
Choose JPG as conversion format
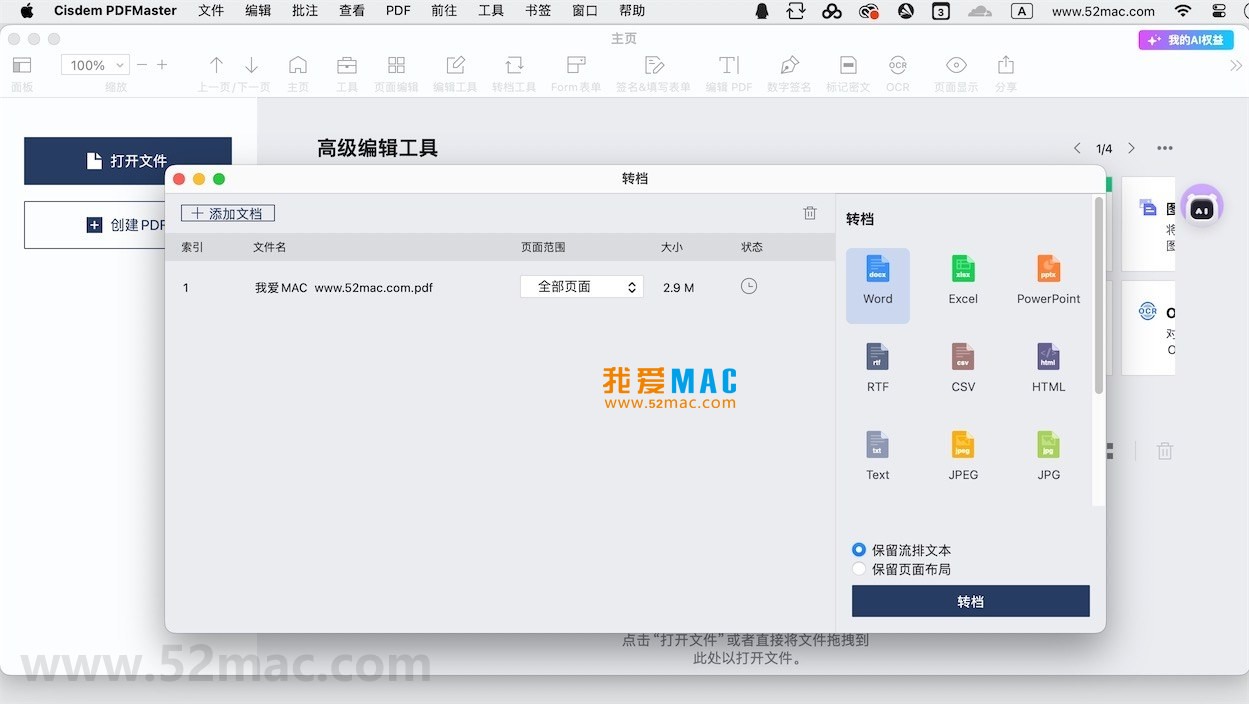[x=1048, y=444]
